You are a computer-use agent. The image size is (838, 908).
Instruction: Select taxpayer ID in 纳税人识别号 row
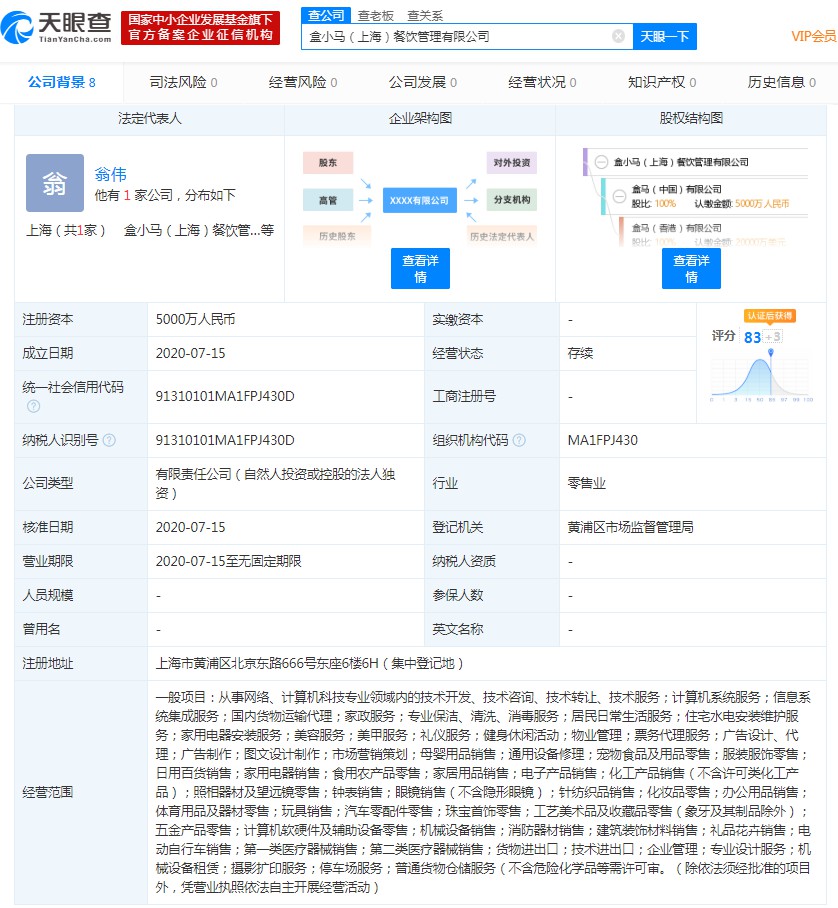225,441
